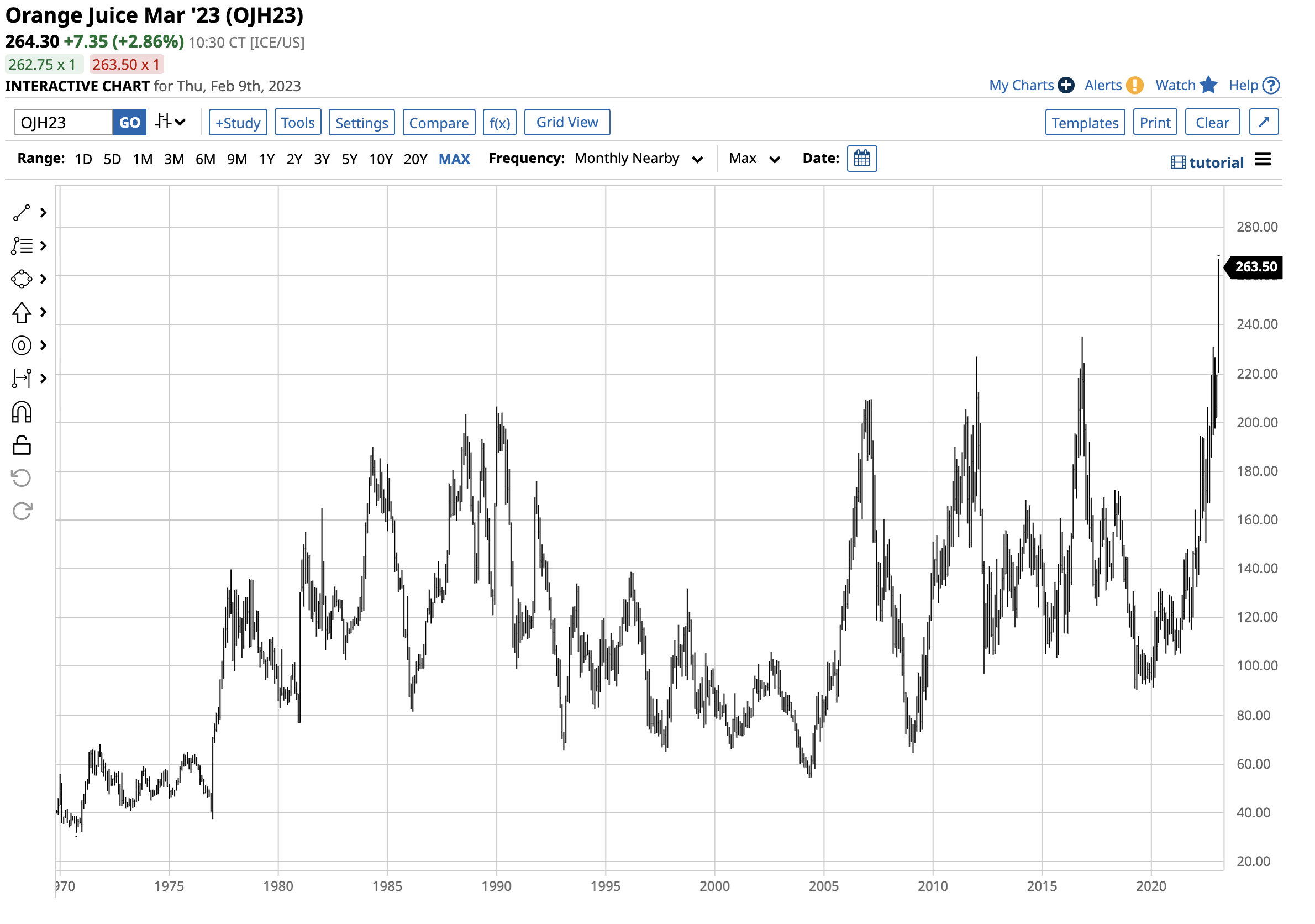Select the 5Y range option

point(349,159)
